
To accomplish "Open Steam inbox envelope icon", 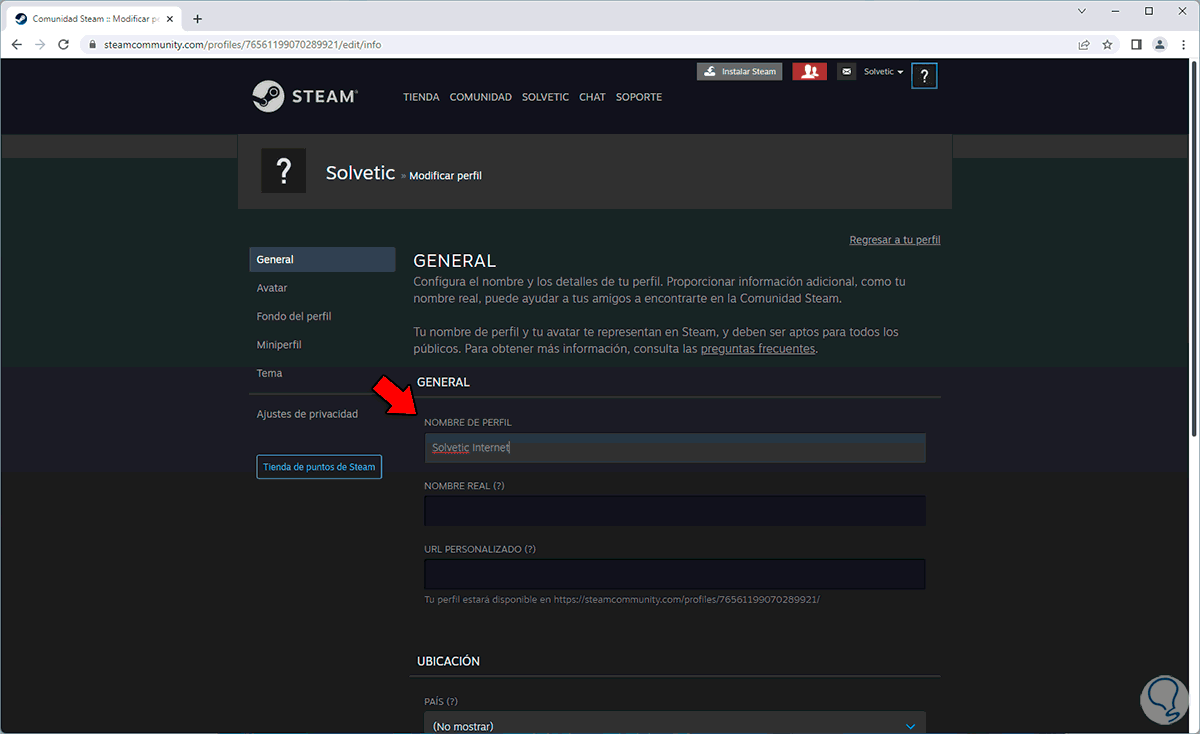I will tap(847, 72).
